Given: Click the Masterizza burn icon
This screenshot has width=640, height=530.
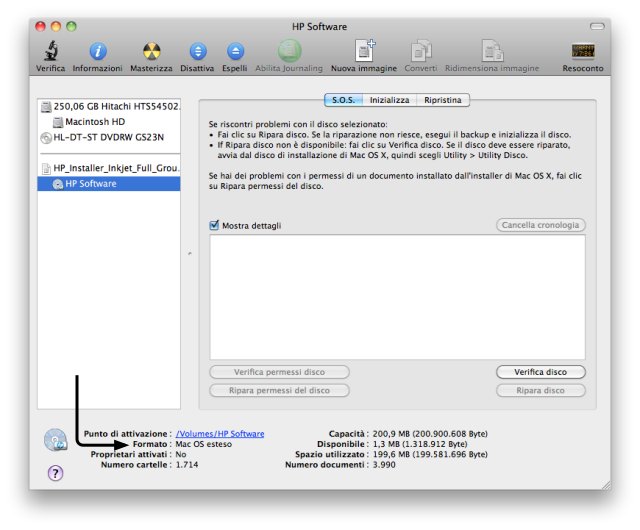Looking at the screenshot, I should [x=151, y=51].
